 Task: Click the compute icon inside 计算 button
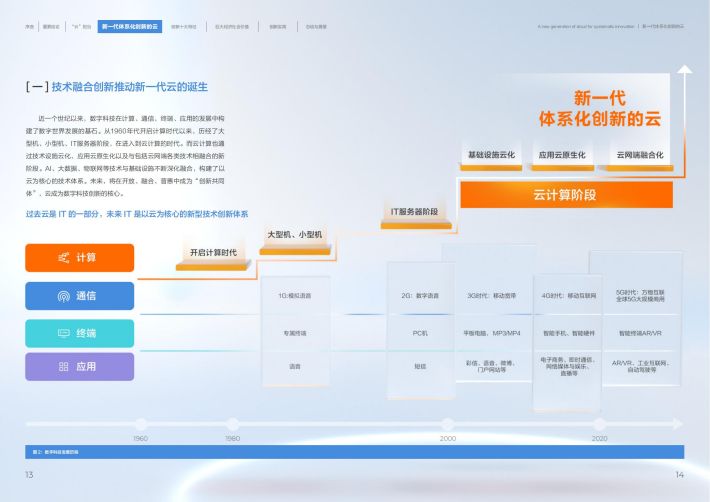coord(64,258)
